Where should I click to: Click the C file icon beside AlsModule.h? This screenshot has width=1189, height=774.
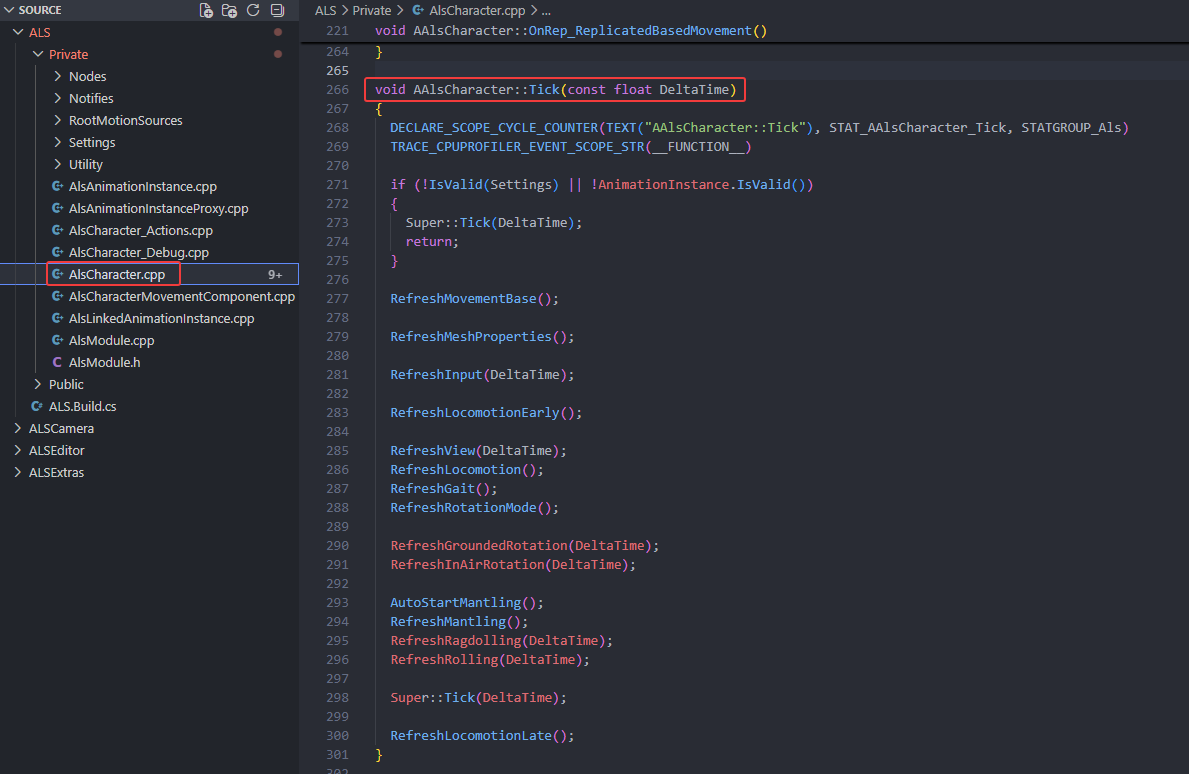57,362
